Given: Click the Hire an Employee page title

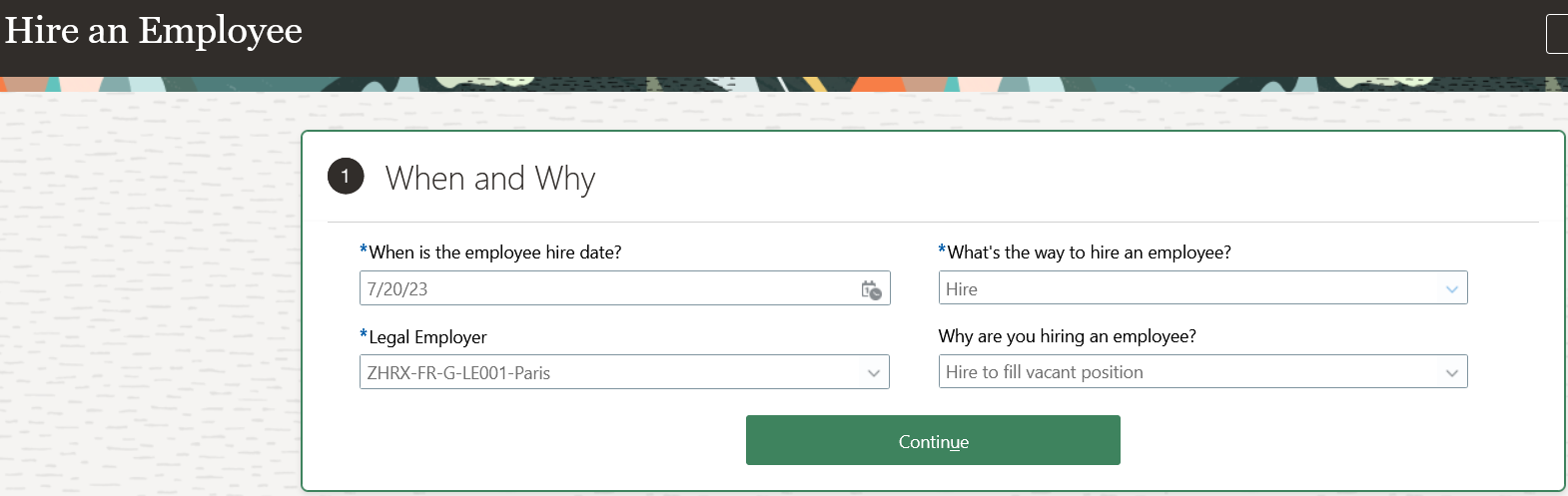Looking at the screenshot, I should tap(153, 30).
